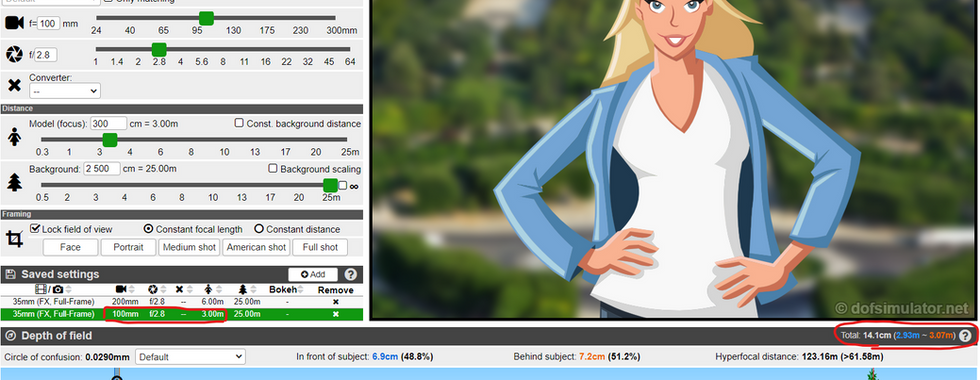Click the floppy disk icon in Saved settings header

point(10,274)
